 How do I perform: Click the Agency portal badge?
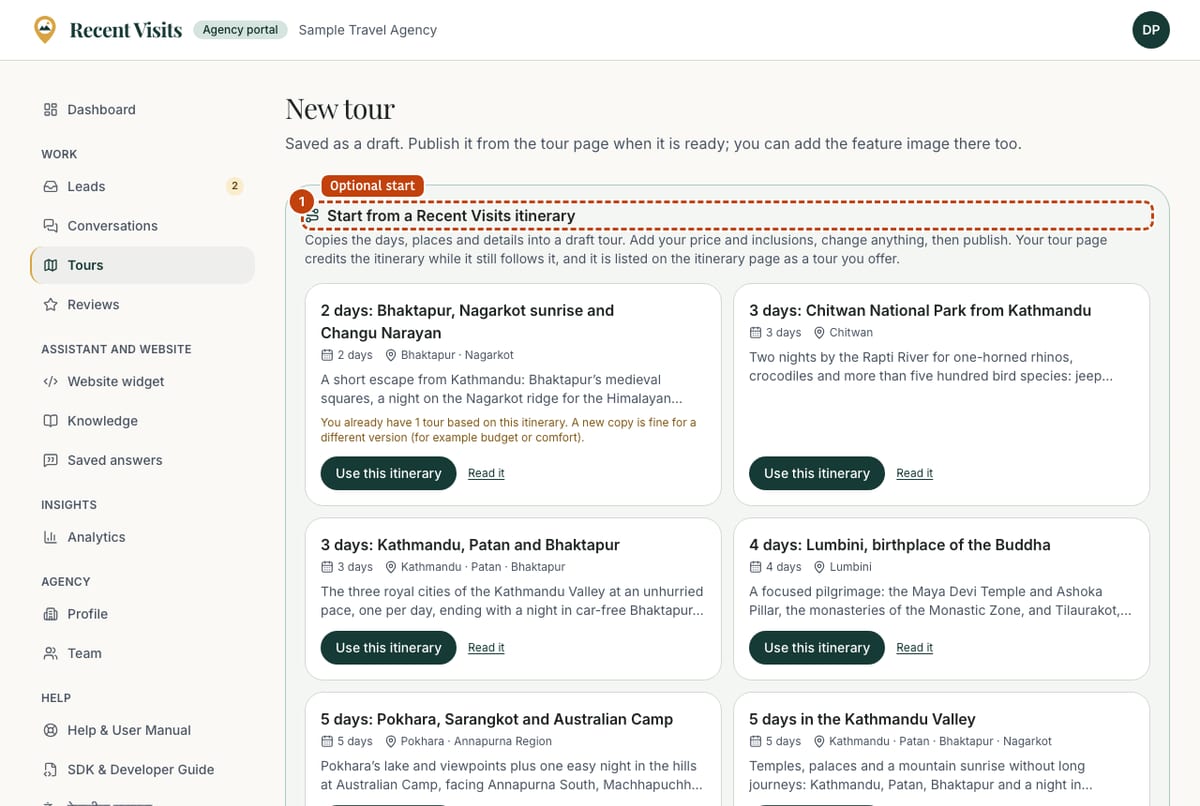240,30
